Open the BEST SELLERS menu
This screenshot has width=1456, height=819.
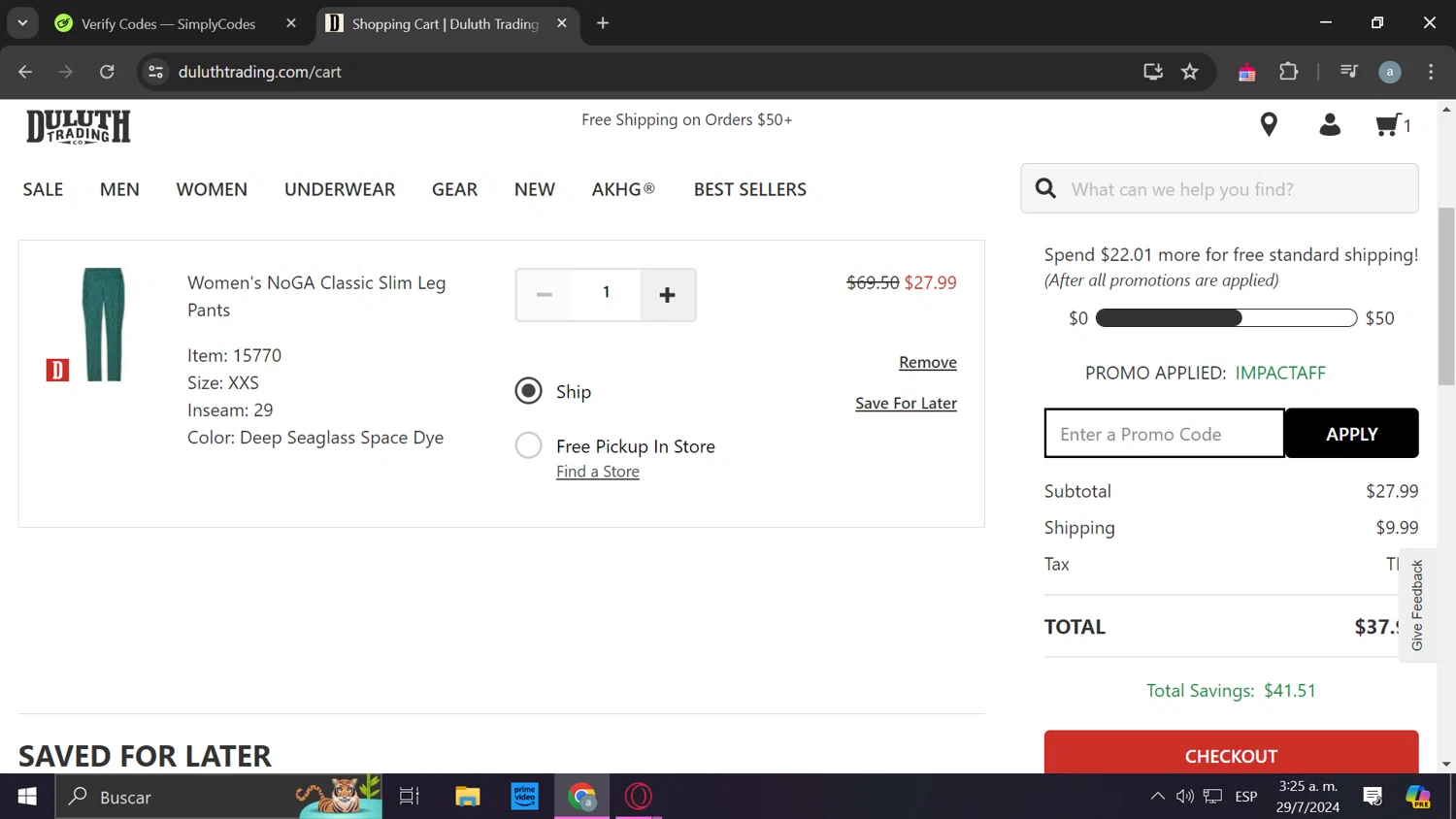750,189
